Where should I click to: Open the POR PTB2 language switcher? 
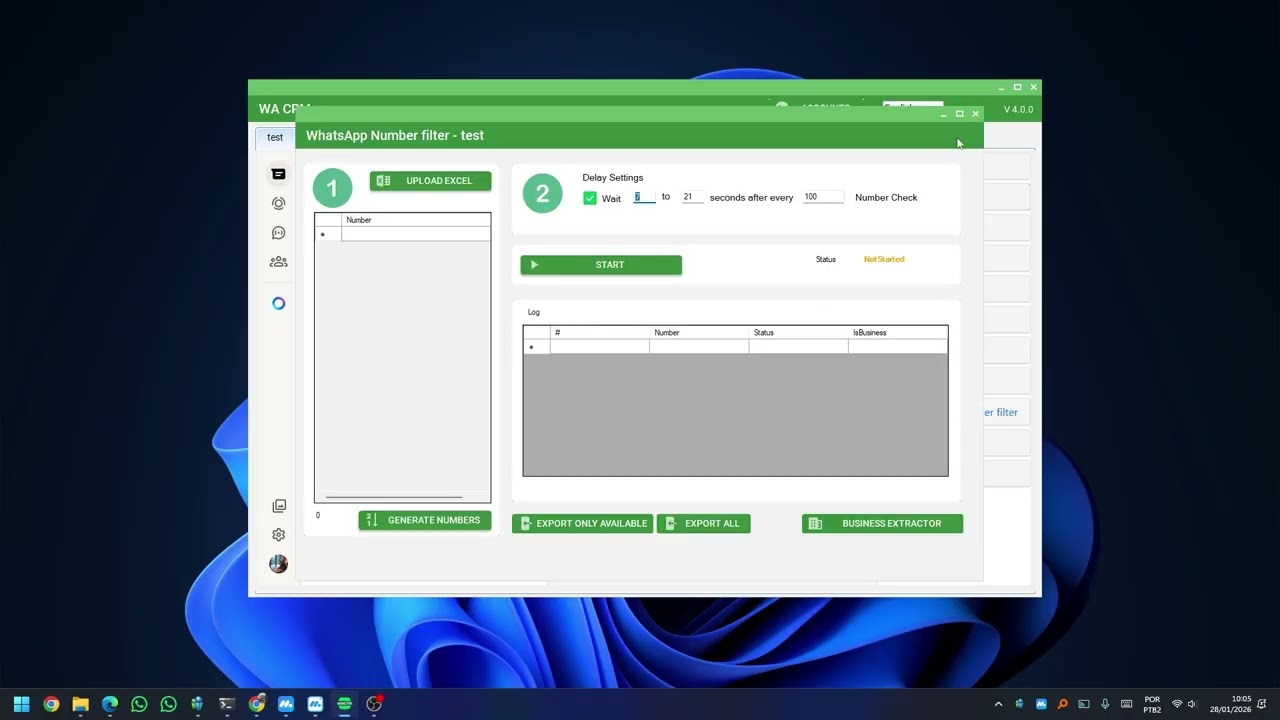click(1152, 704)
